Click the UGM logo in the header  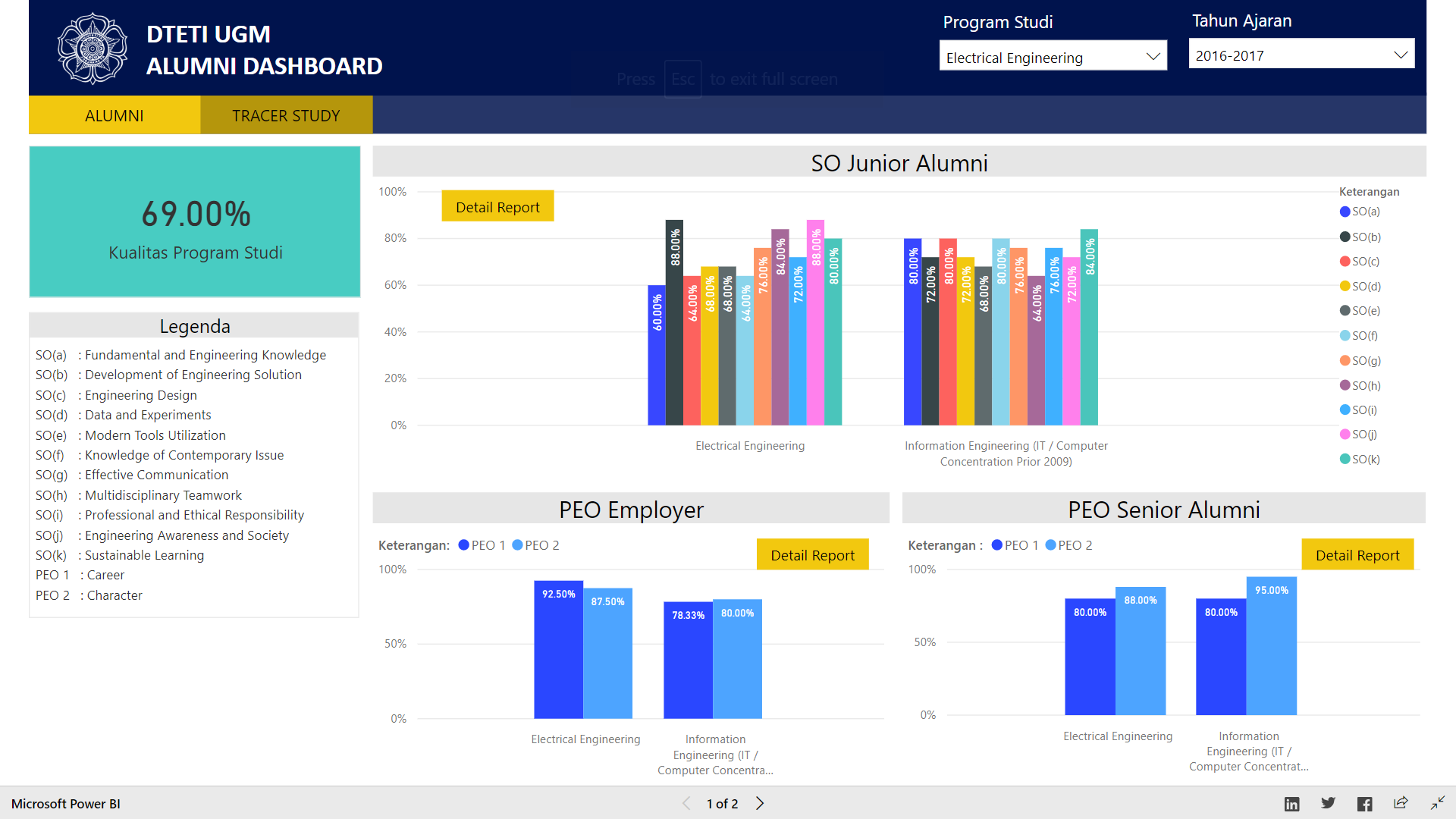92,47
